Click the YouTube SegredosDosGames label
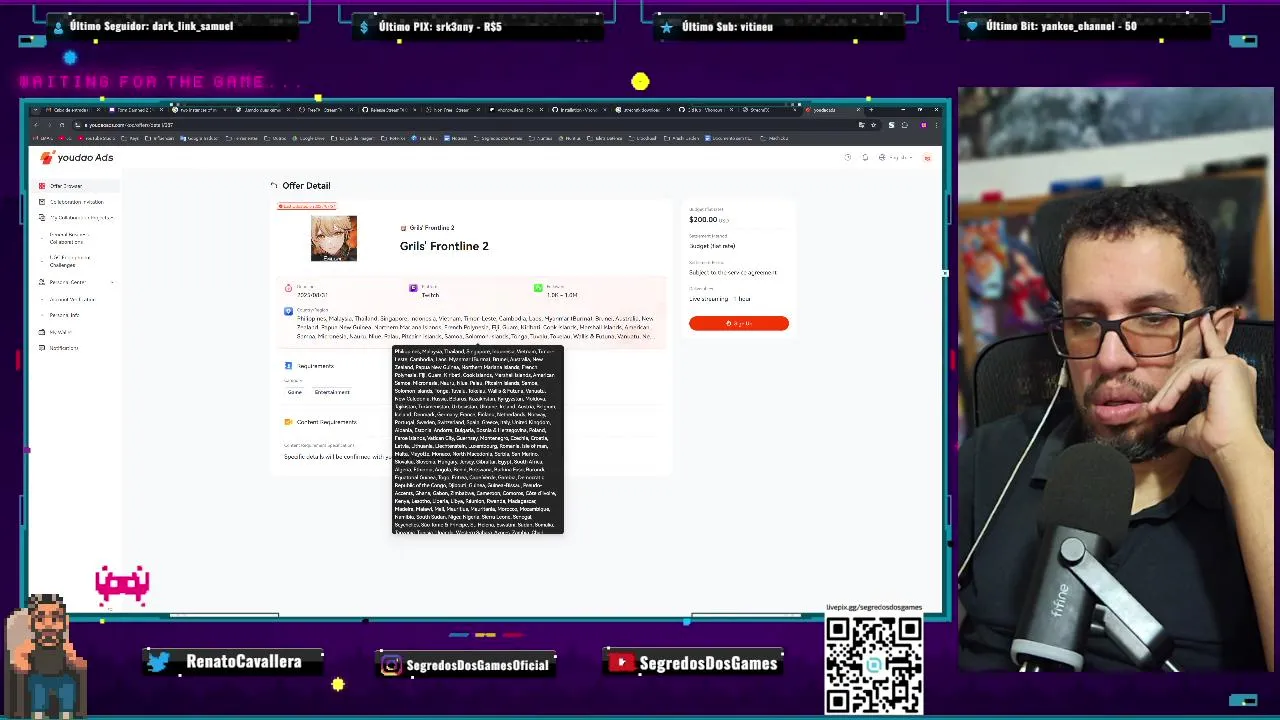Image resolution: width=1280 pixels, height=720 pixels. click(x=693, y=663)
